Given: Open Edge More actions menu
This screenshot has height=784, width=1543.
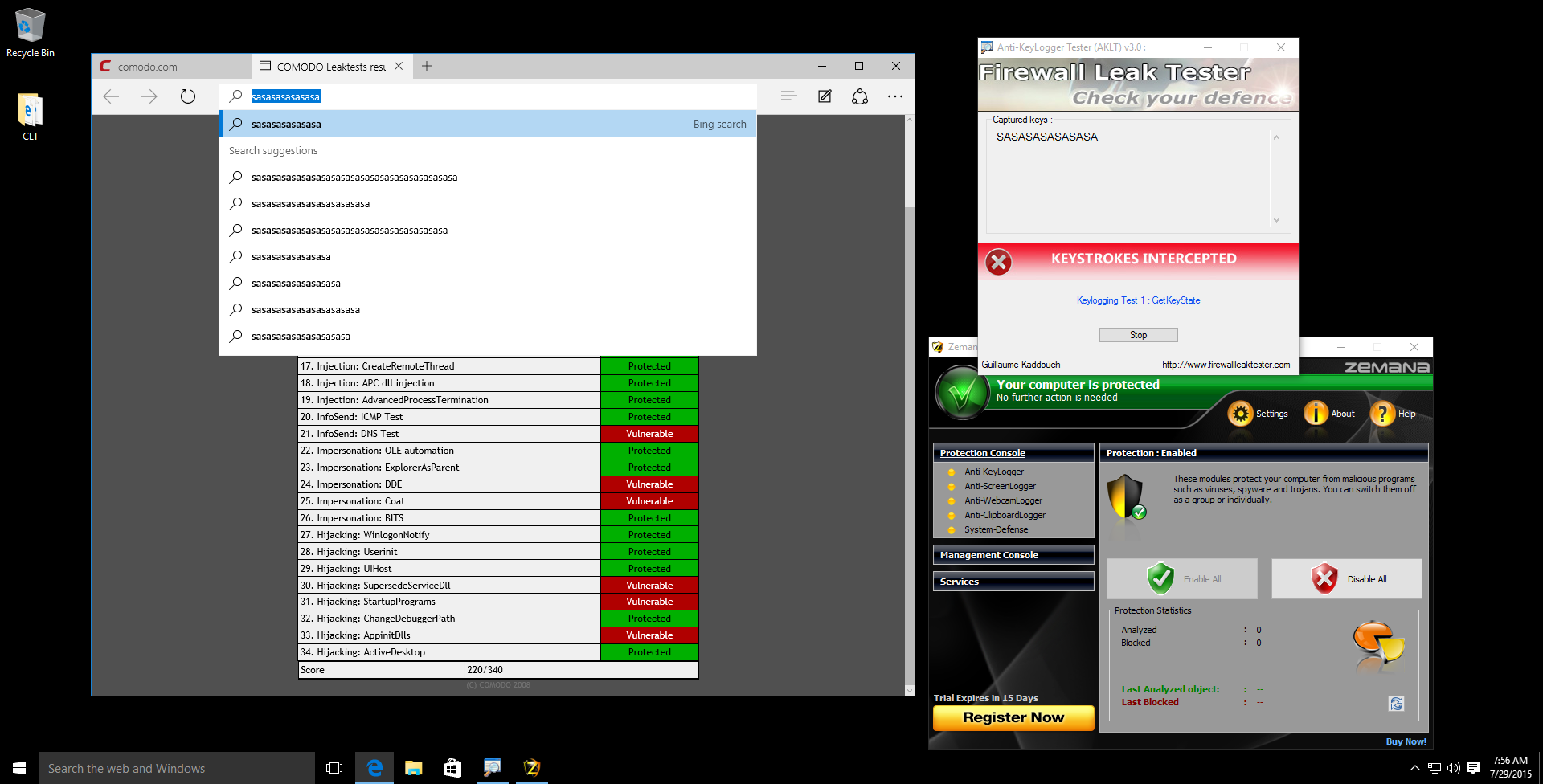Looking at the screenshot, I should tap(895, 96).
